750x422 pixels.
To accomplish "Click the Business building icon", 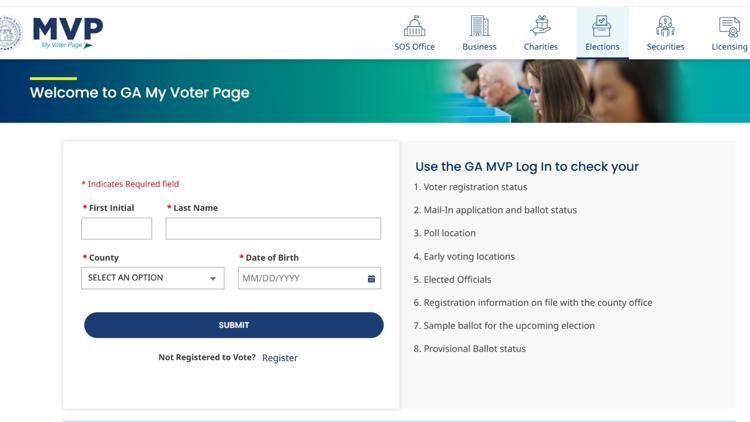I will click(479, 26).
